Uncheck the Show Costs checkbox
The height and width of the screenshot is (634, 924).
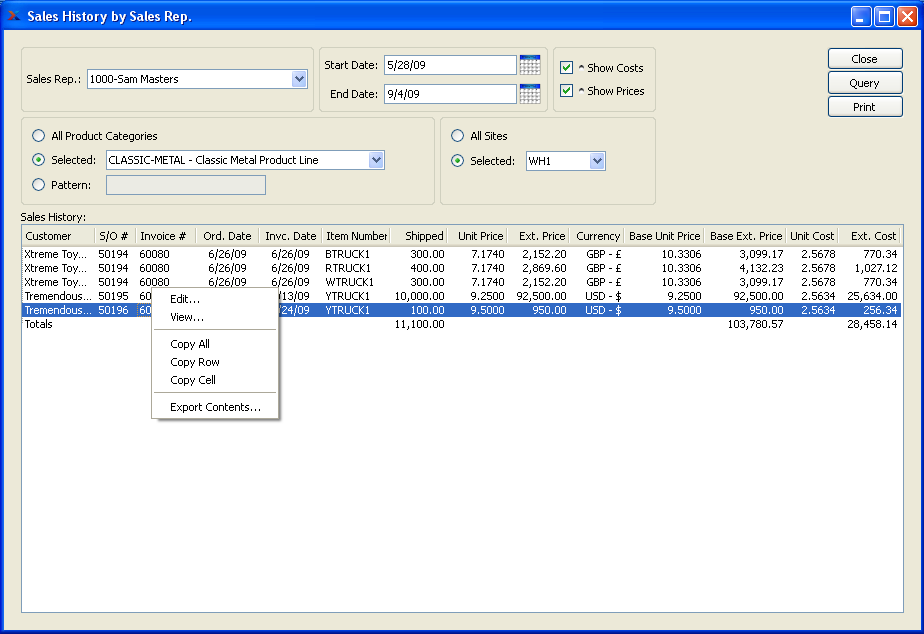567,68
